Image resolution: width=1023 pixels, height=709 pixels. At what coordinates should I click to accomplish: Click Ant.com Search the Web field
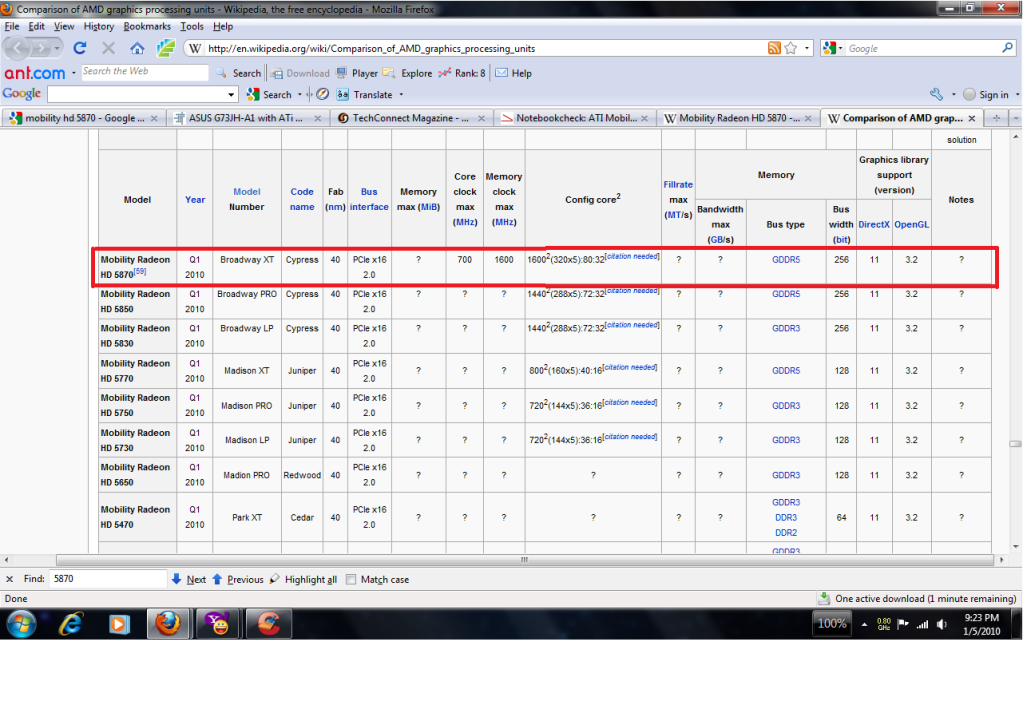point(144,72)
